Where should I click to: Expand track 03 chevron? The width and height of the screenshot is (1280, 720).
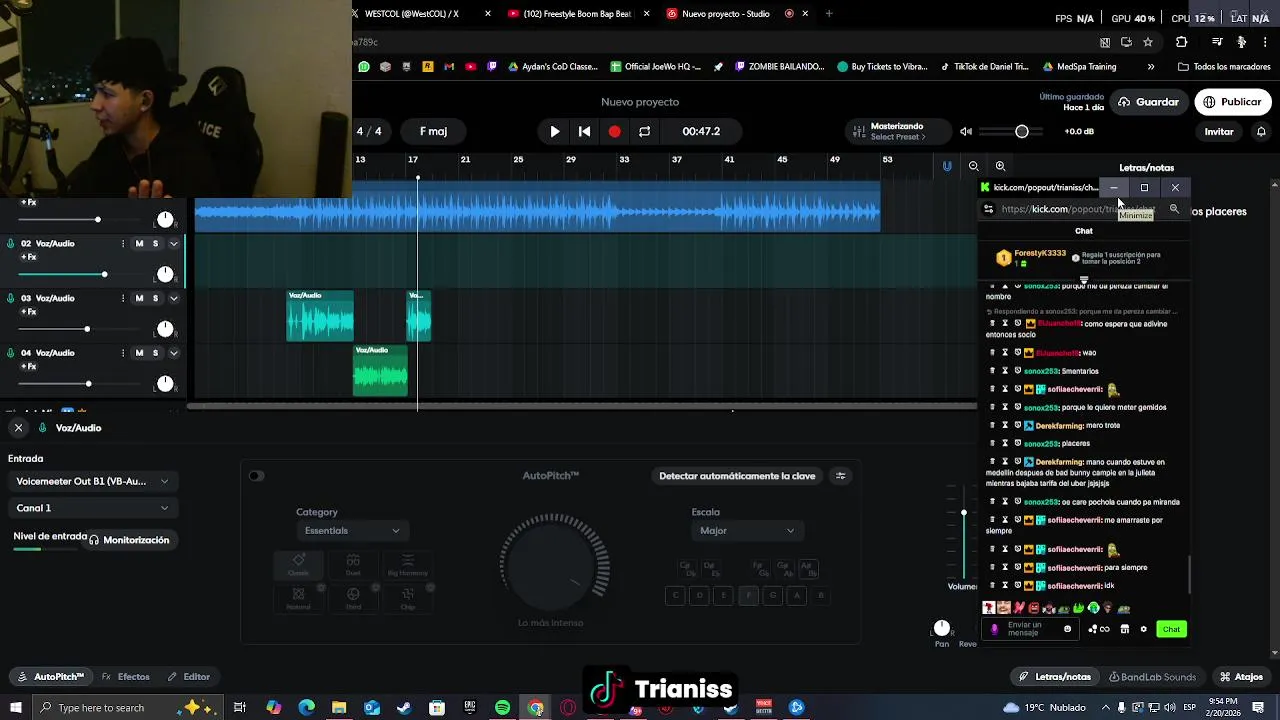click(x=173, y=298)
